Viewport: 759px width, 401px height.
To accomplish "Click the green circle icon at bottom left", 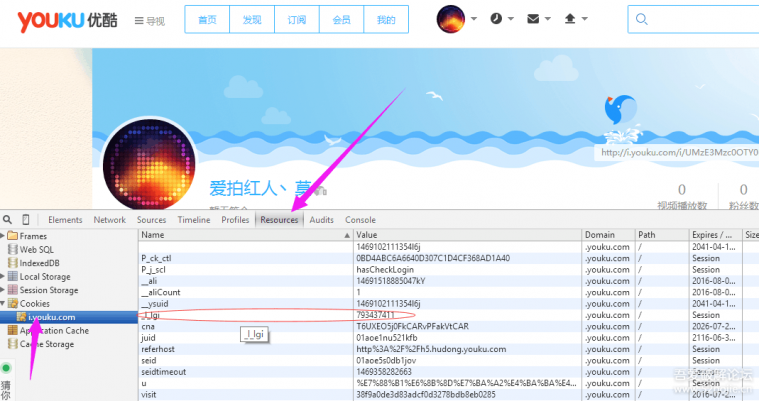I will 6,368.
